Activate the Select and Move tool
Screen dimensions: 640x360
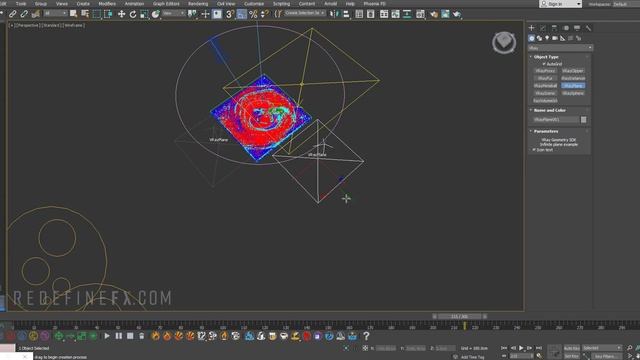(121, 14)
